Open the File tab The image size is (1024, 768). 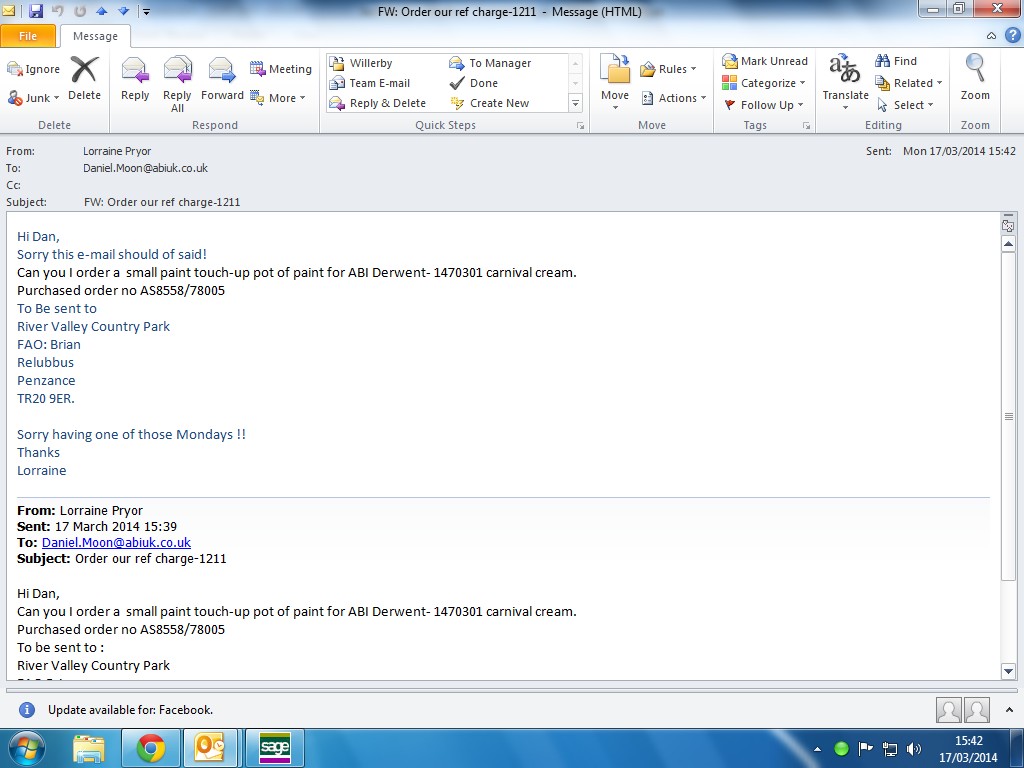(x=28, y=36)
